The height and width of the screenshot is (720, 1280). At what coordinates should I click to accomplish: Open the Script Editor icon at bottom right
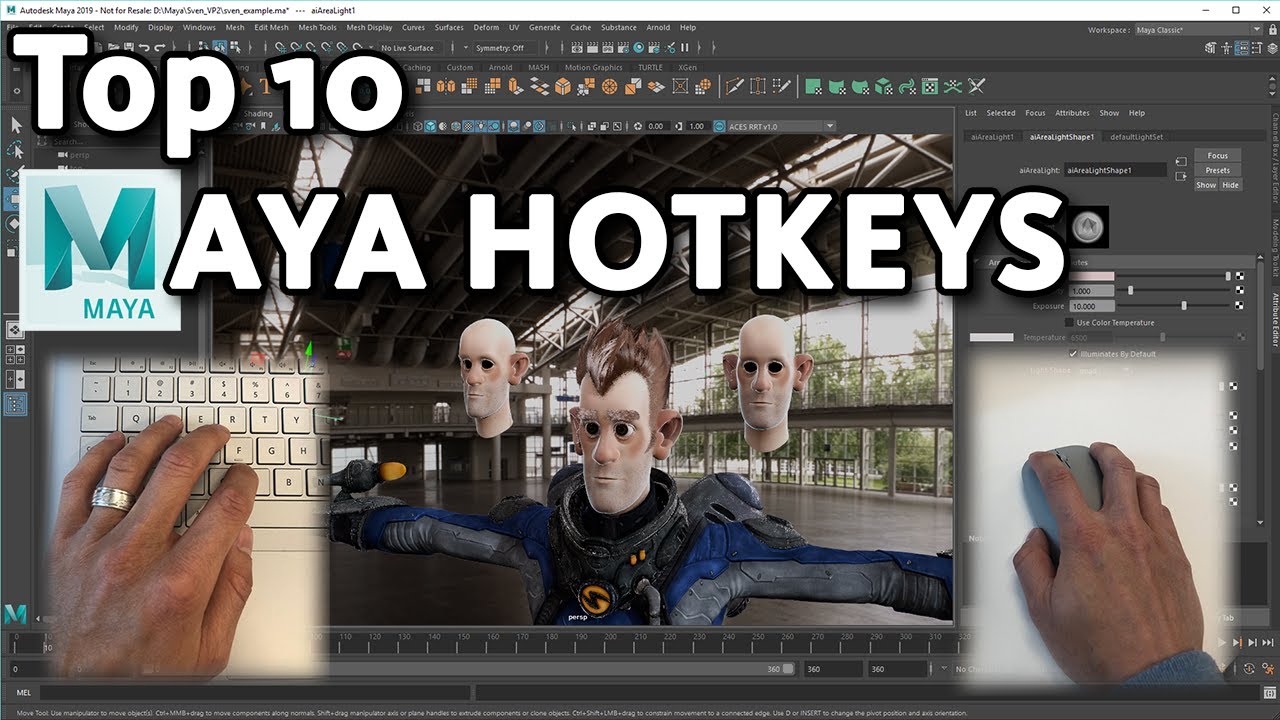pos(1269,692)
